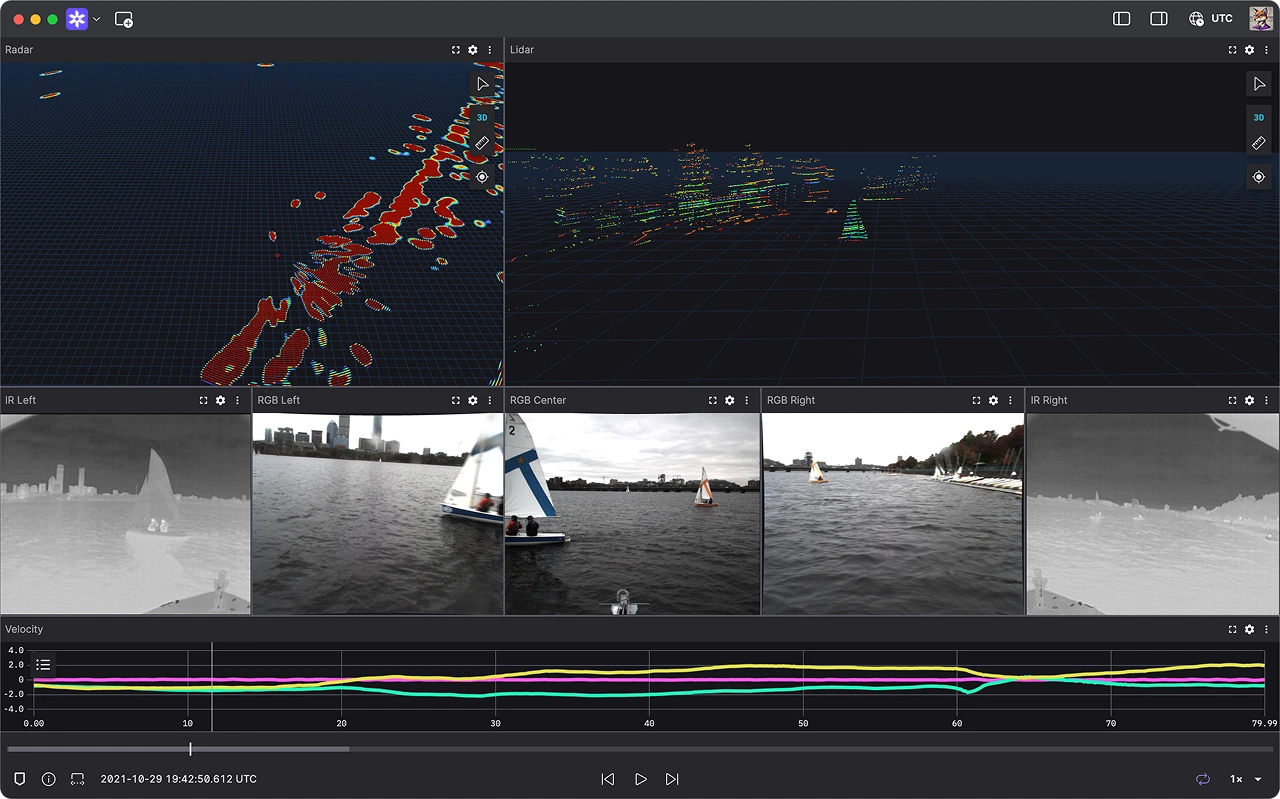Click the camera focus icon in the Radar panel
This screenshot has height=799, width=1280.
(x=482, y=176)
